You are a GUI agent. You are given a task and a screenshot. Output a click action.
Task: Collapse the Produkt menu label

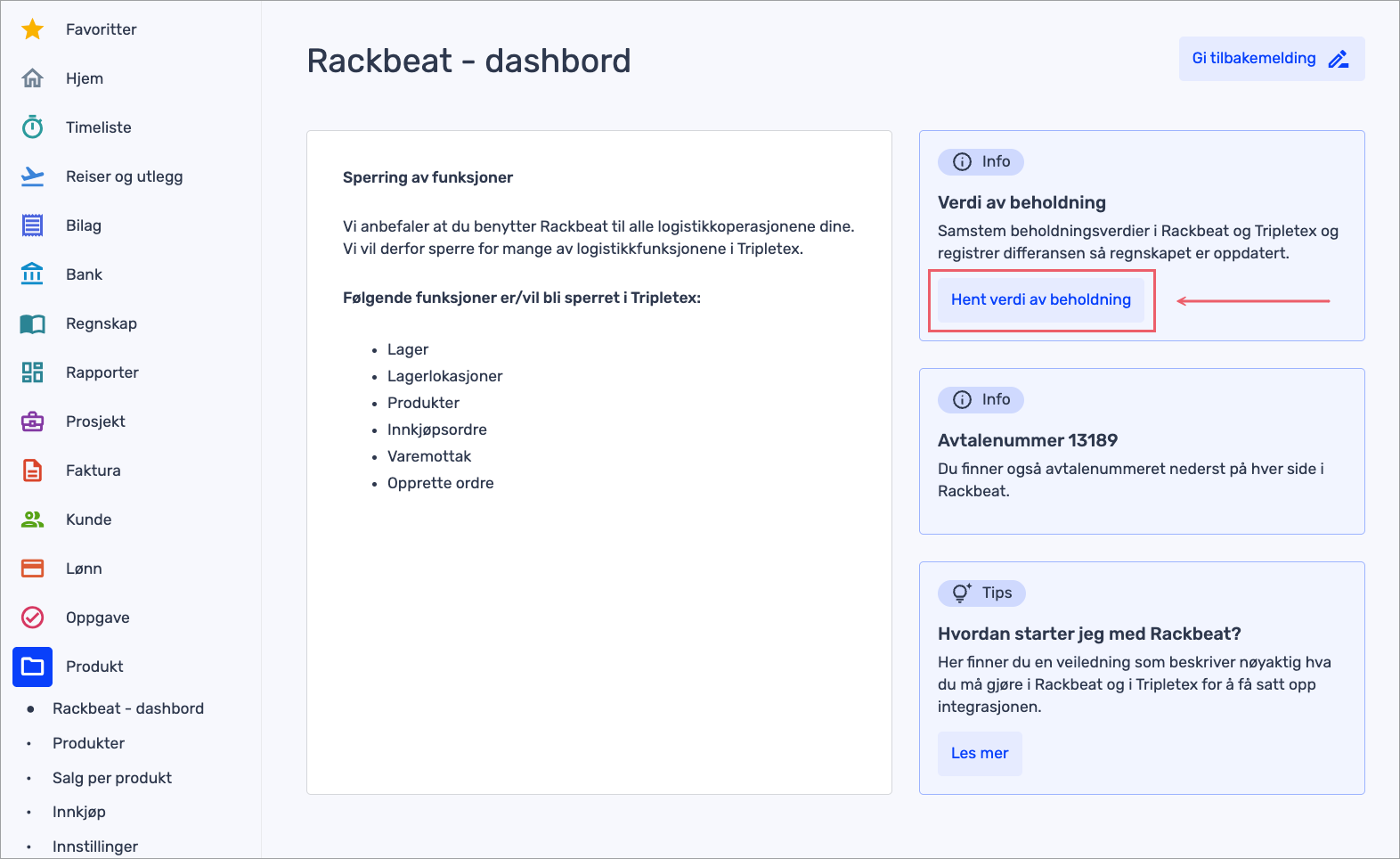95,667
